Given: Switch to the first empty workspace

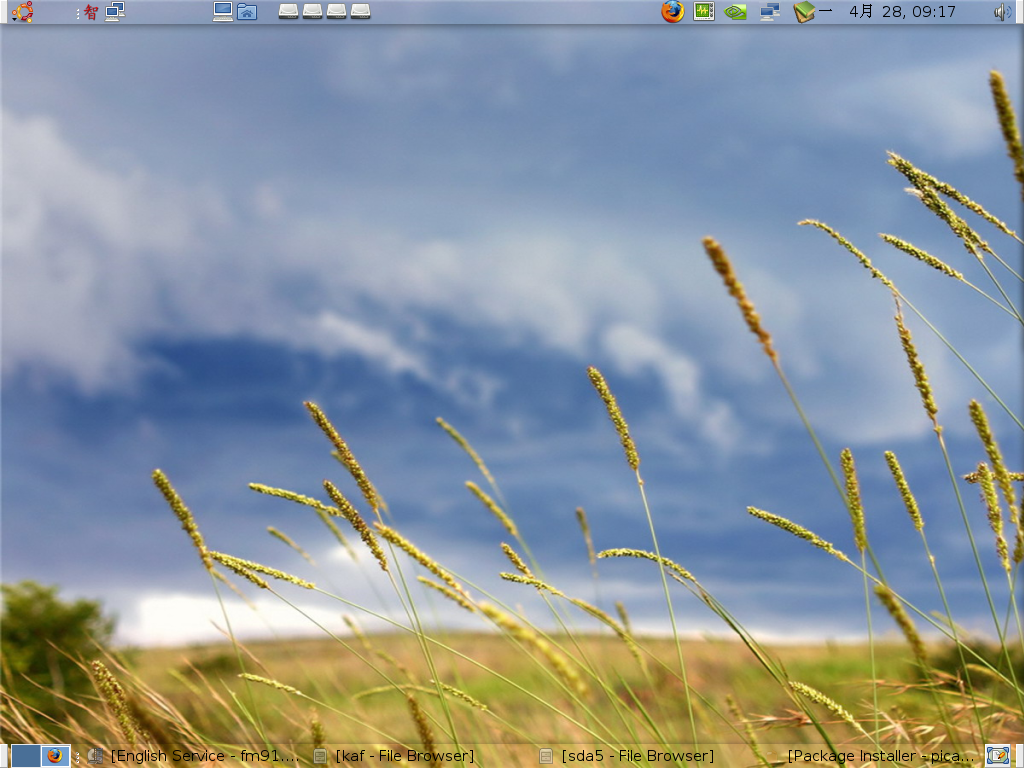Looking at the screenshot, I should [x=26, y=756].
